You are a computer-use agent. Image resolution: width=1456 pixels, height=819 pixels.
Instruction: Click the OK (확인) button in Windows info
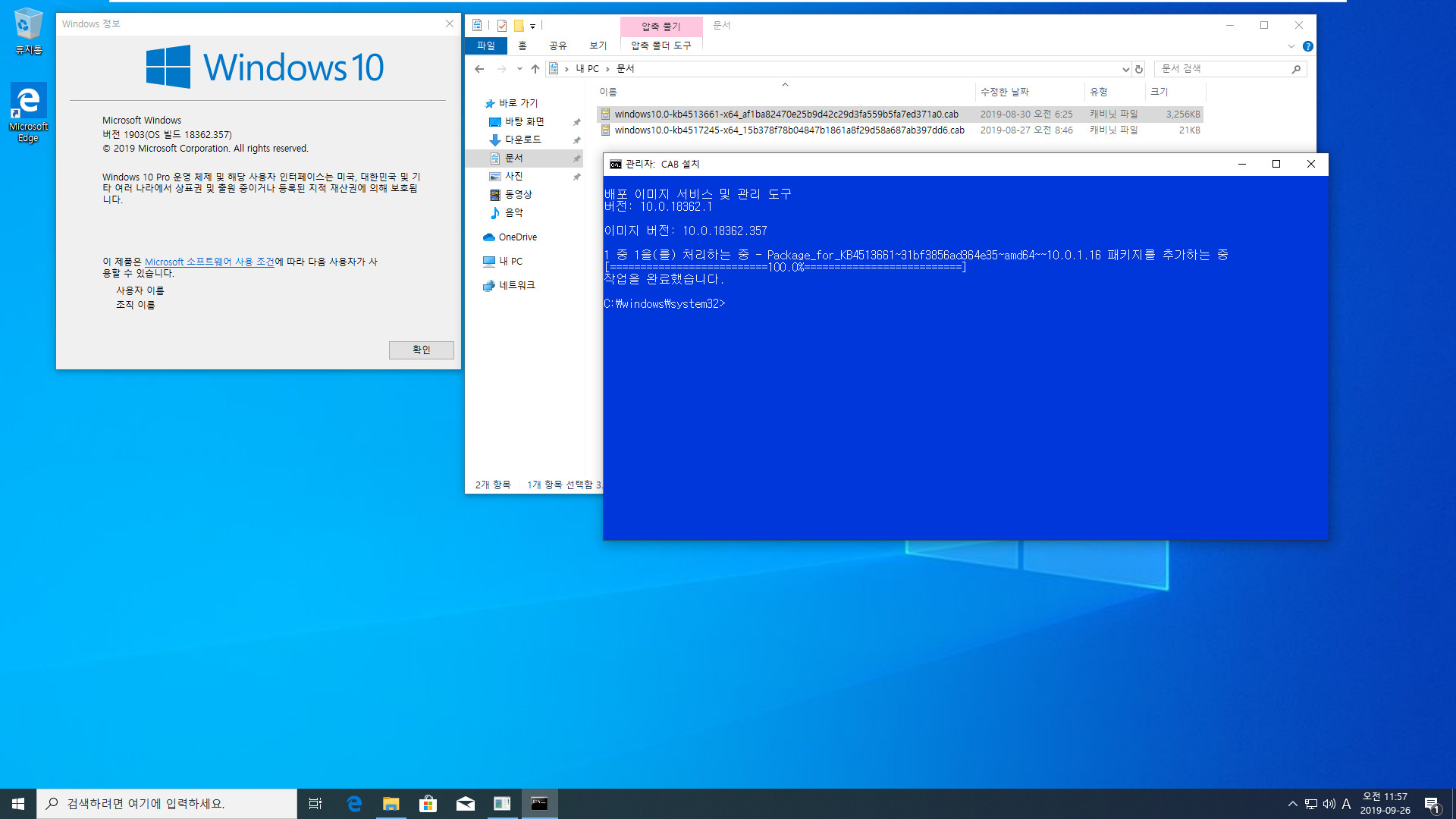pos(421,350)
